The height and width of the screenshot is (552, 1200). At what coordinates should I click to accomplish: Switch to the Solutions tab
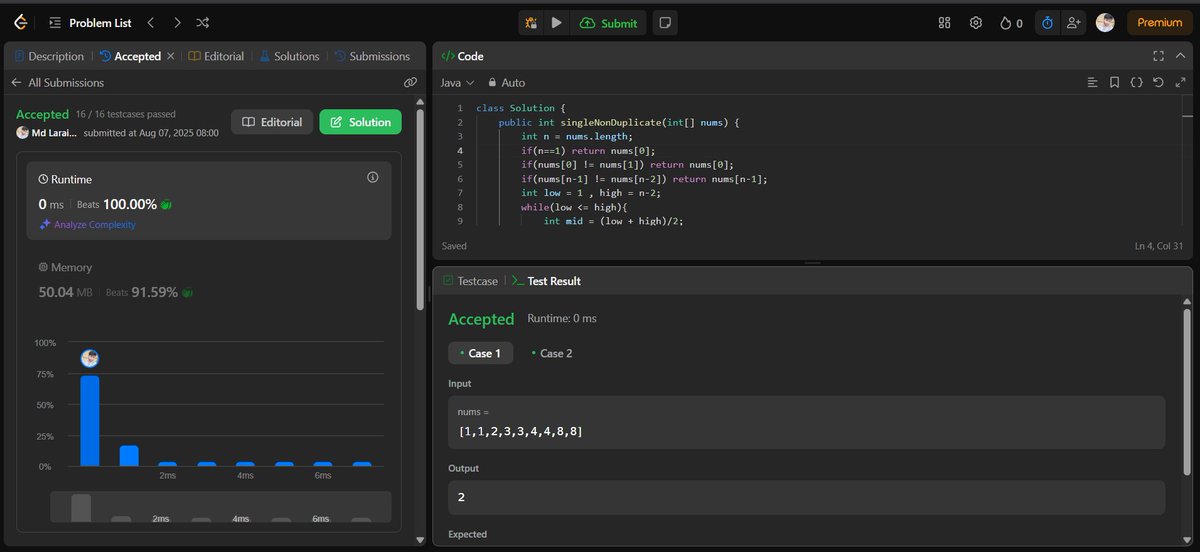289,56
